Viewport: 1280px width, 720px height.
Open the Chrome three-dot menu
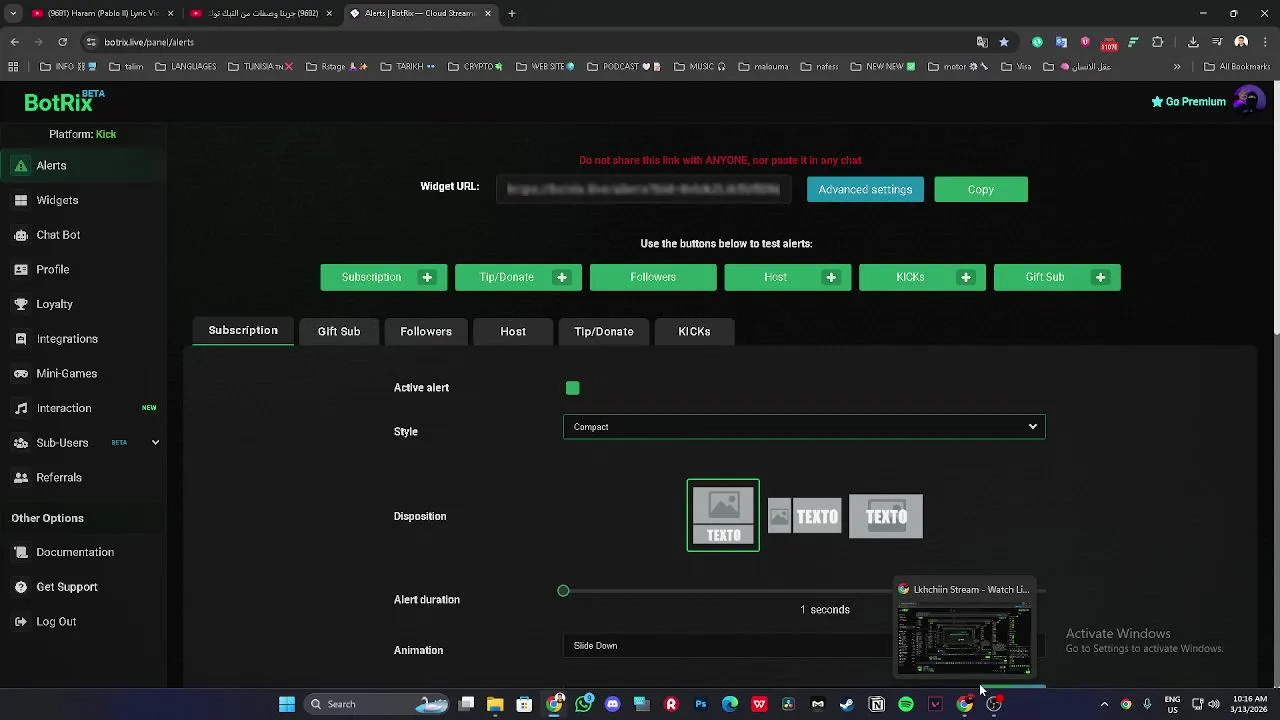[1265, 42]
